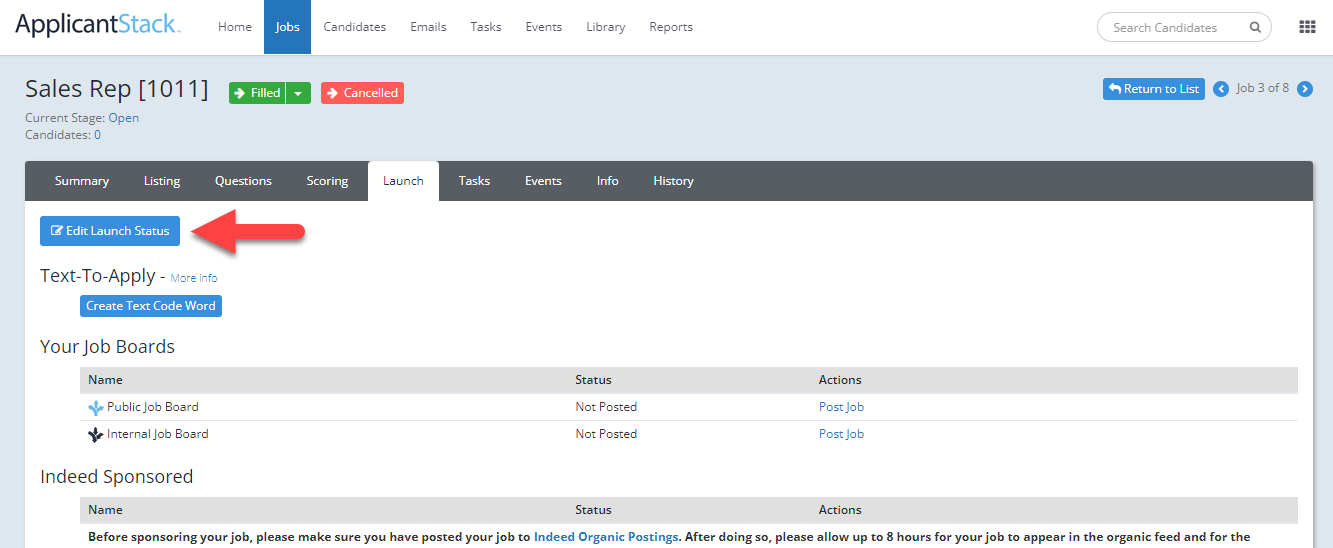Click the Your Job Boards heading

point(107,347)
